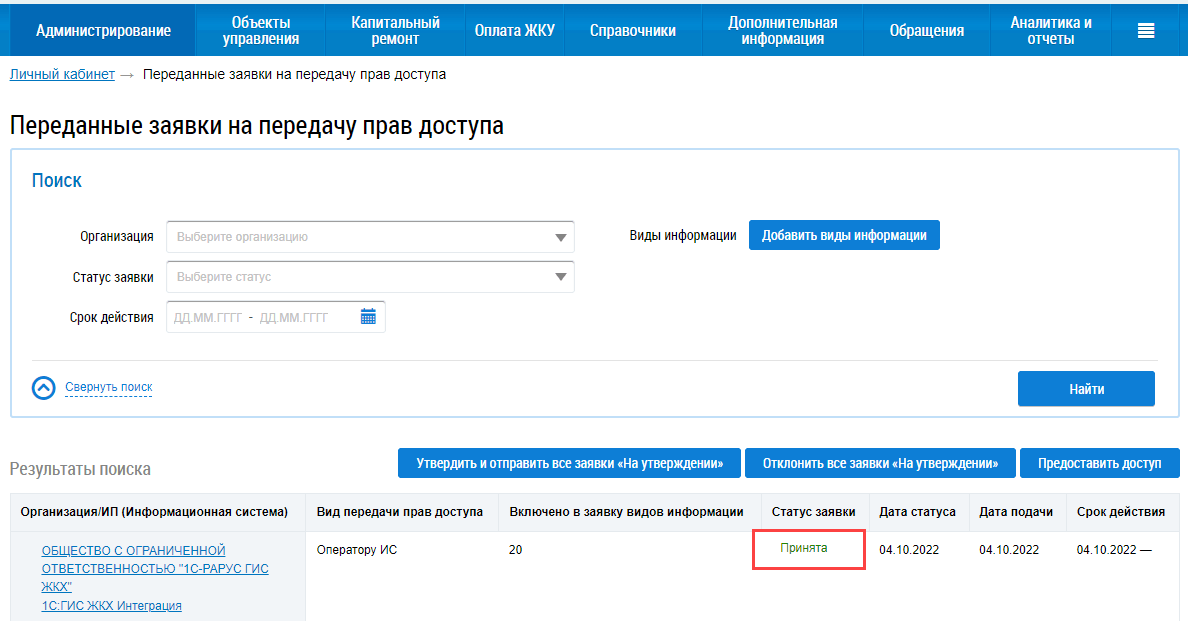Click Отклонить все заявки button
This screenshot has height=621, width=1188.
tap(880, 464)
